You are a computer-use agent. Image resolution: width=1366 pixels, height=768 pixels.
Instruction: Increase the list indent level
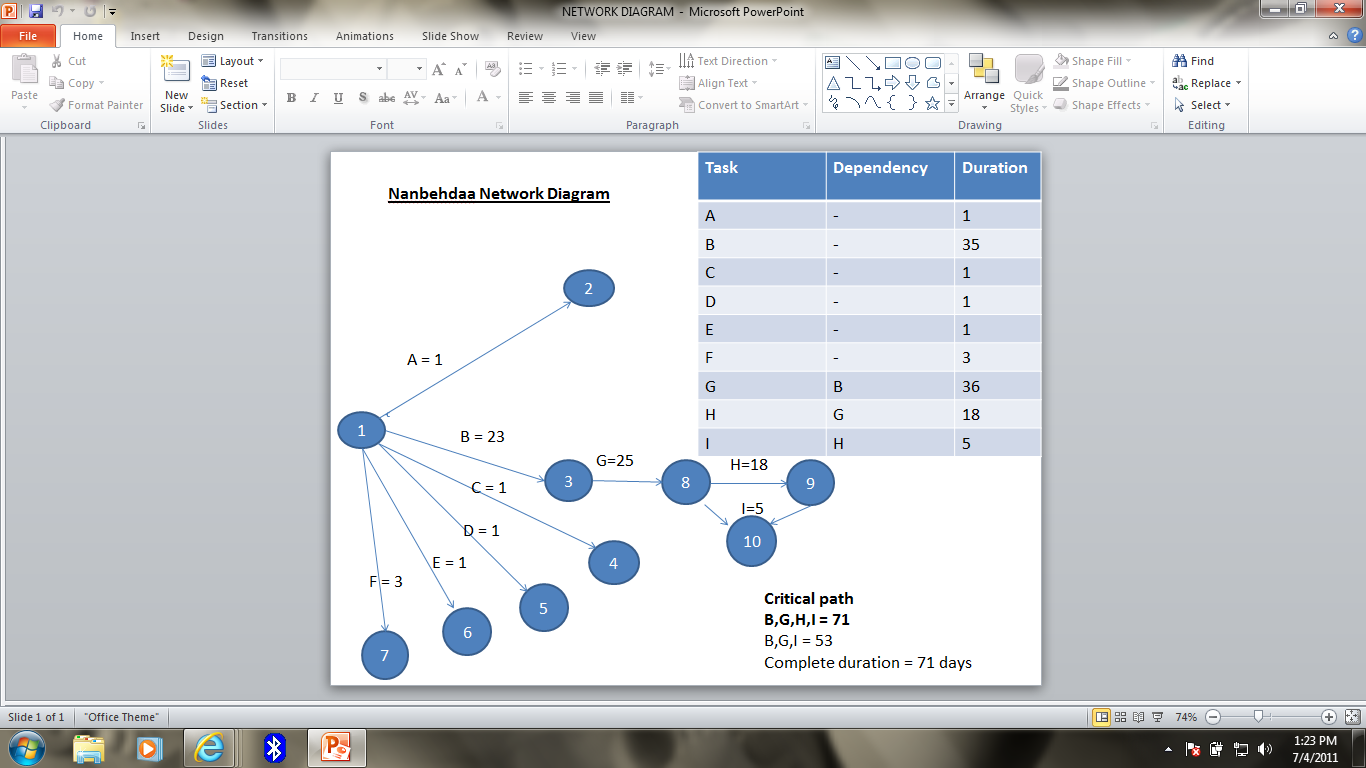pyautogui.click(x=626, y=69)
